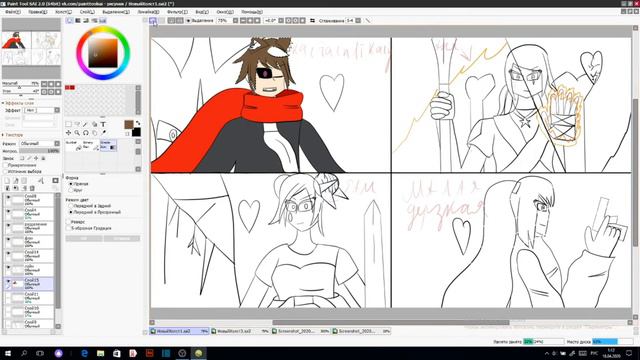640x360 pixels.
Task: Select Передний в Задний color mode
Action: (71, 206)
